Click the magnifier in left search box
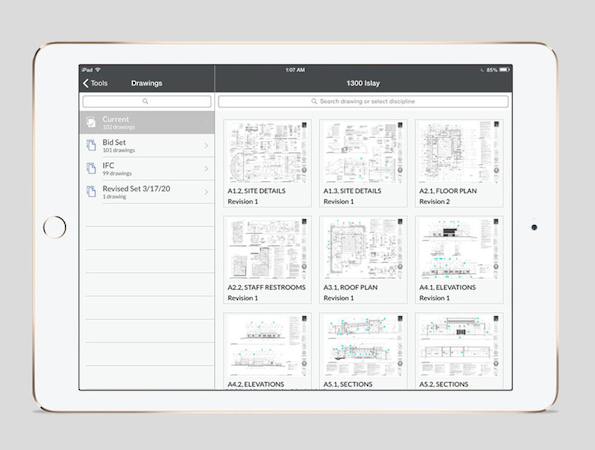This screenshot has width=595, height=450. (145, 101)
